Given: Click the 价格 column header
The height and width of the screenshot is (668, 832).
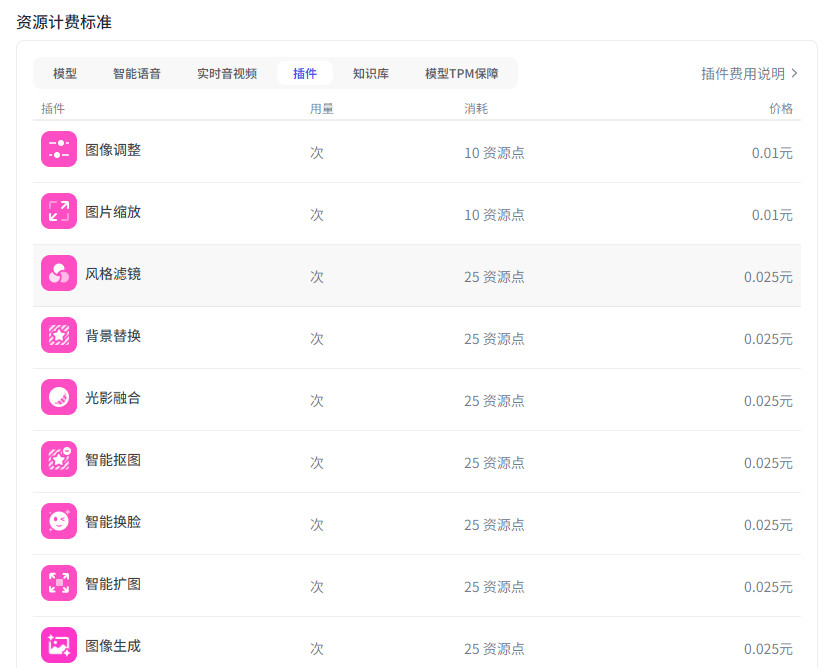Looking at the screenshot, I should pos(781,109).
